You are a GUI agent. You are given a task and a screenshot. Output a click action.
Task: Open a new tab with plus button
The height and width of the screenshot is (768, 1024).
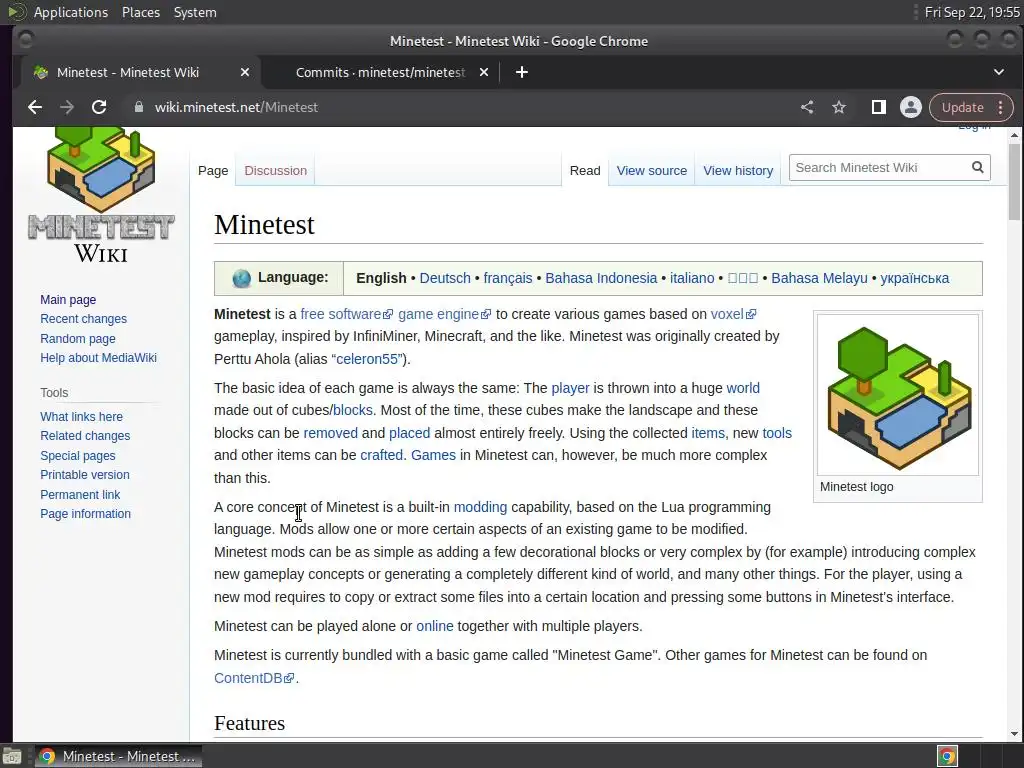[522, 72]
